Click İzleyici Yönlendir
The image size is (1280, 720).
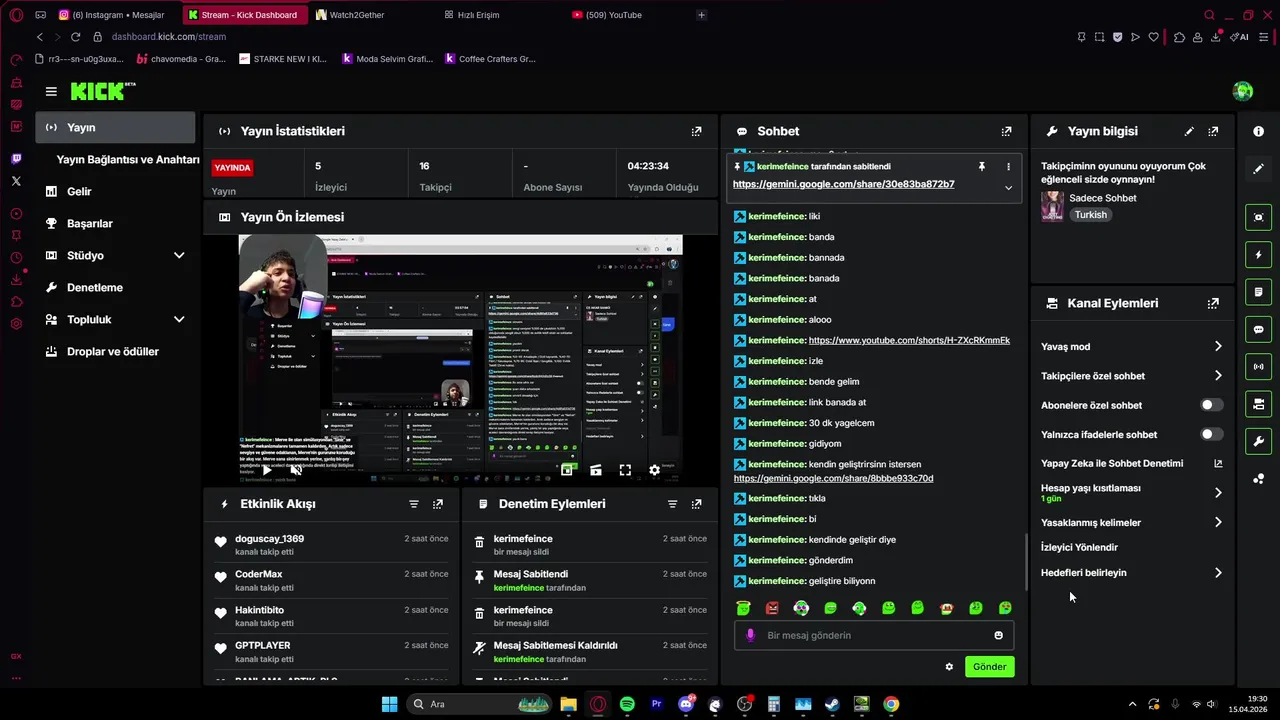pos(1079,547)
